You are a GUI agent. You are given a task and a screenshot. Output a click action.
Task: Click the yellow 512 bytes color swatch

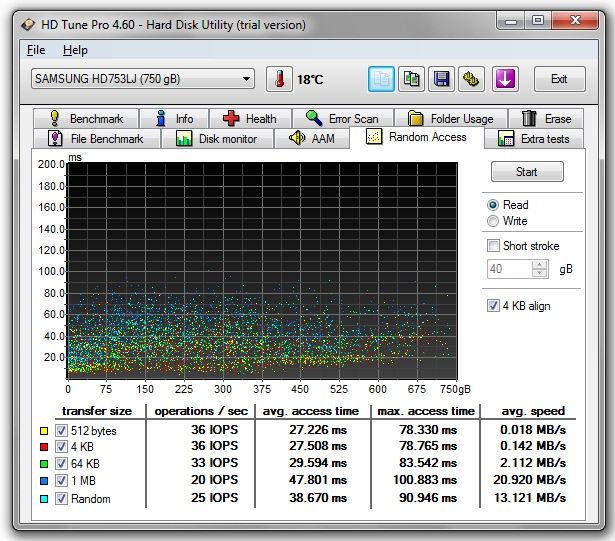(x=44, y=431)
